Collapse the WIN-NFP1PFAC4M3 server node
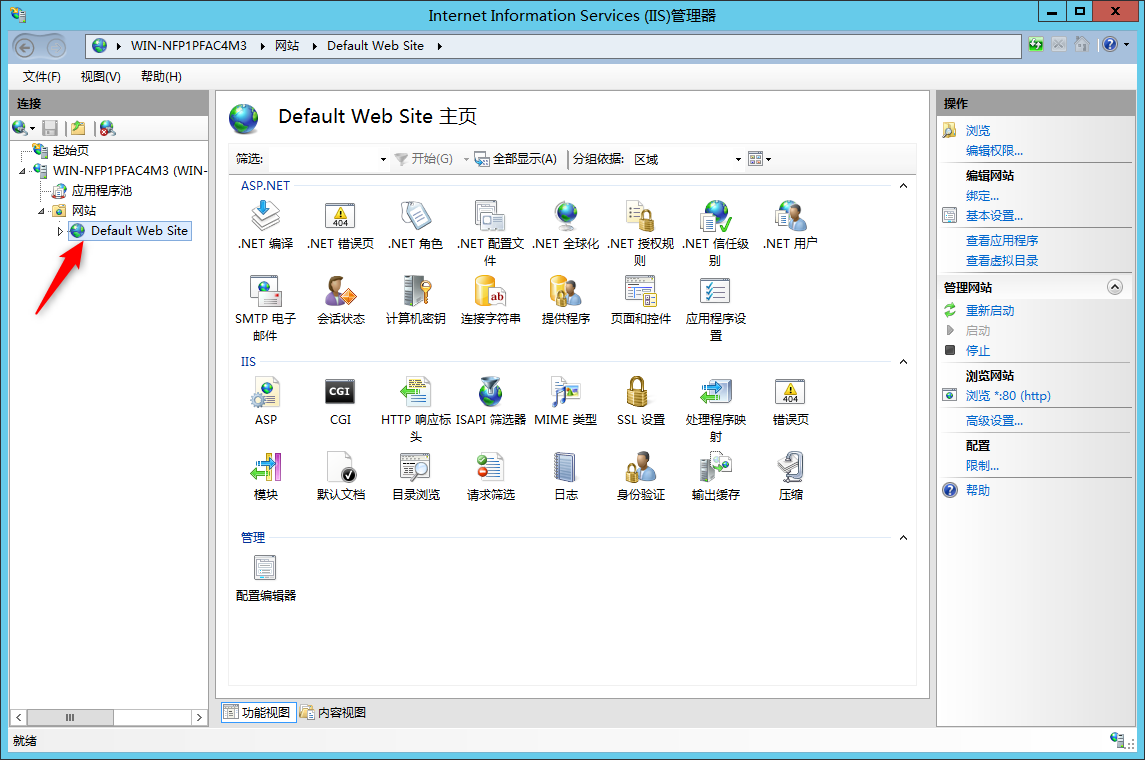This screenshot has height=760, width=1145. pyautogui.click(x=23, y=171)
